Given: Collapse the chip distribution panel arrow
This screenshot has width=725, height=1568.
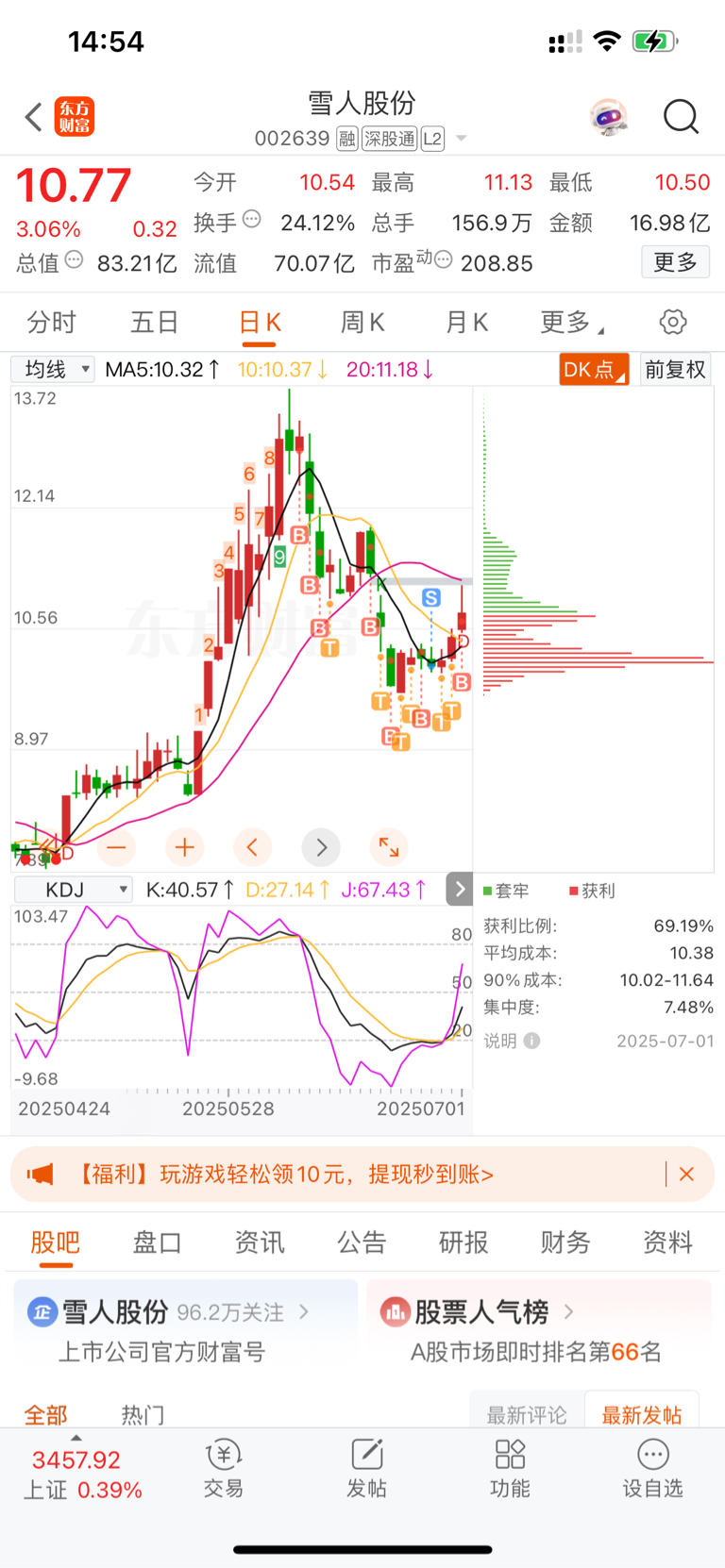Looking at the screenshot, I should [460, 889].
